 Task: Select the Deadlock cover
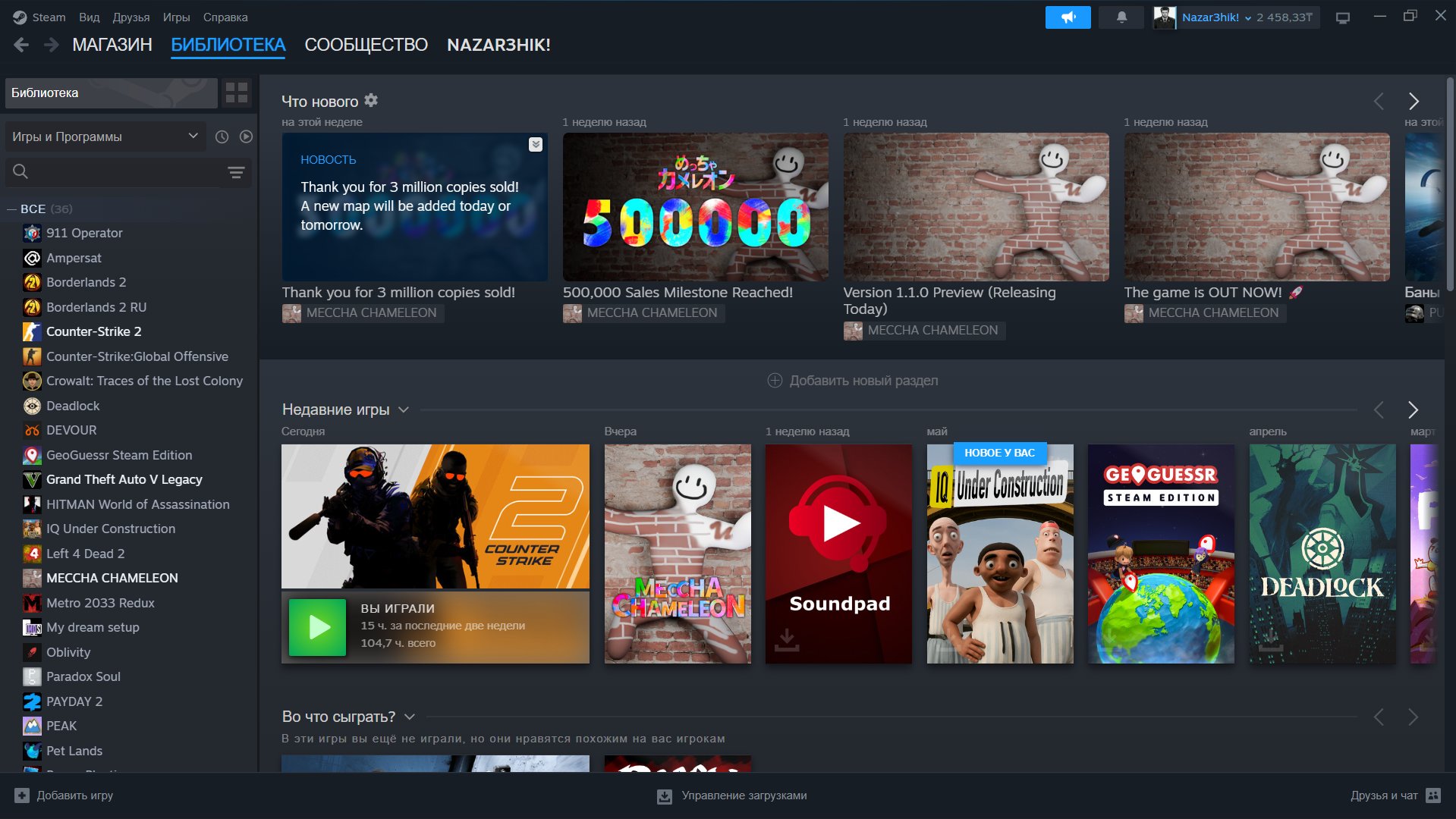1322,554
